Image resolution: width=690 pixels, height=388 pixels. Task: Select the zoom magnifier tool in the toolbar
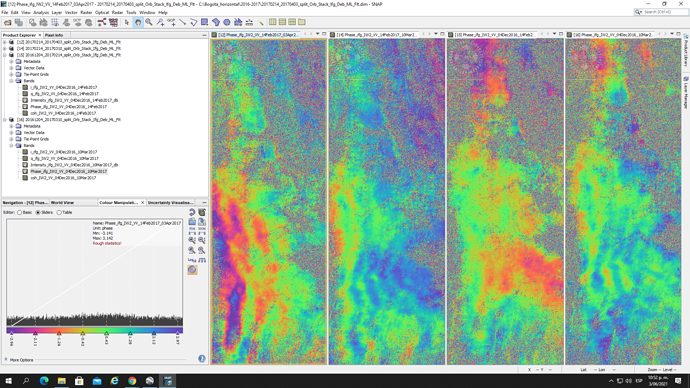point(149,22)
